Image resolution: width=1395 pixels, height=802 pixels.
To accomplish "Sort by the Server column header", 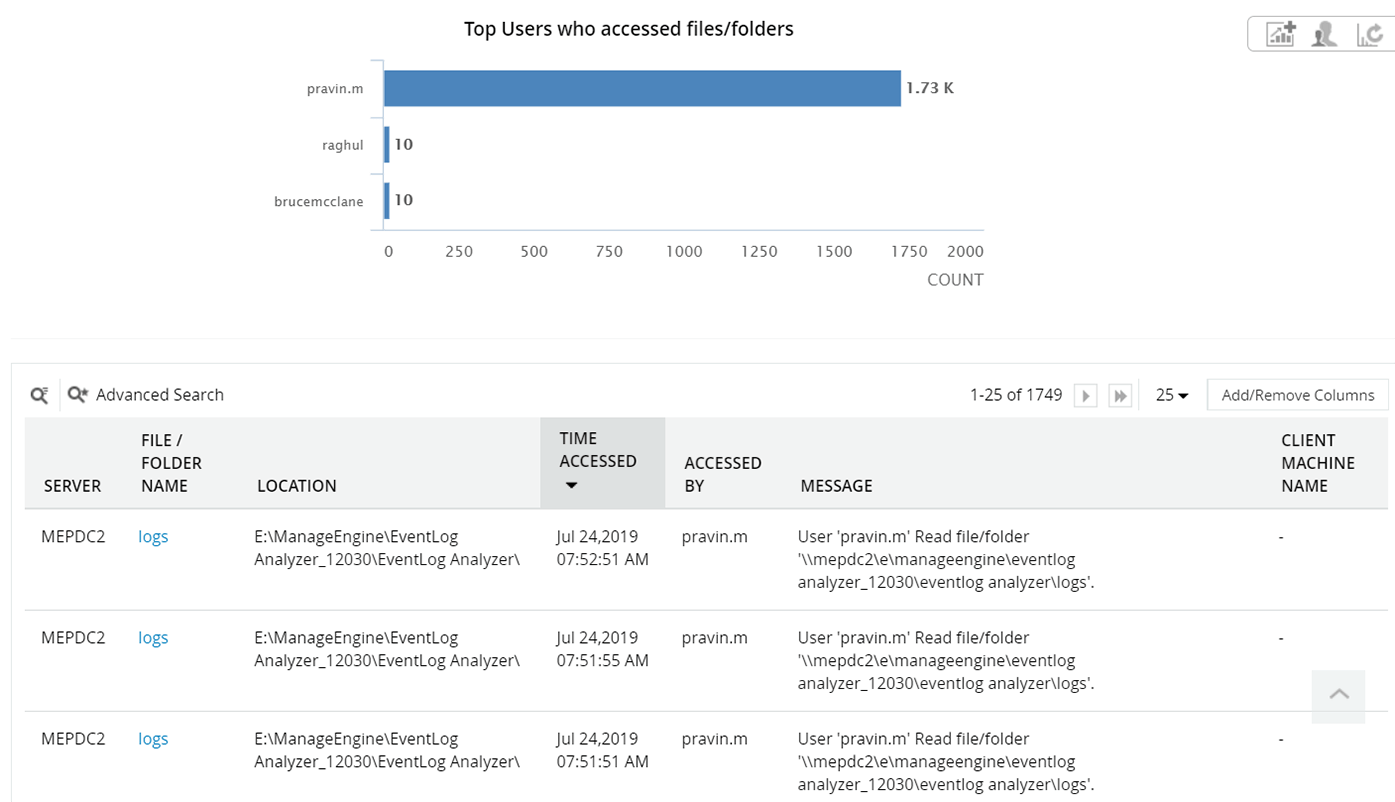I will [72, 486].
